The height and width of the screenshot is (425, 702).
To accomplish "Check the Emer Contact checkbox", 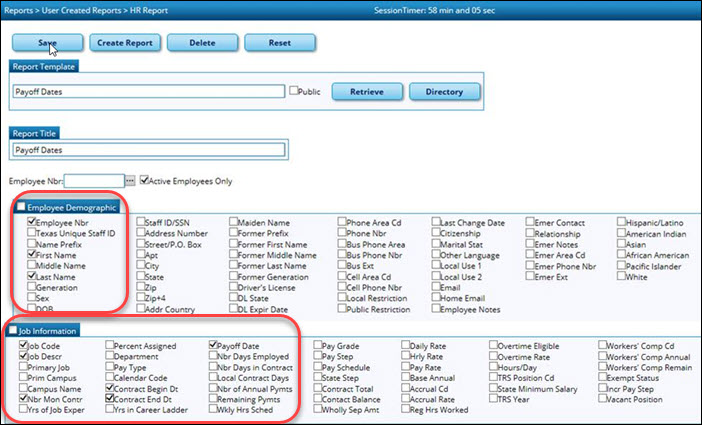I will pyautogui.click(x=530, y=221).
